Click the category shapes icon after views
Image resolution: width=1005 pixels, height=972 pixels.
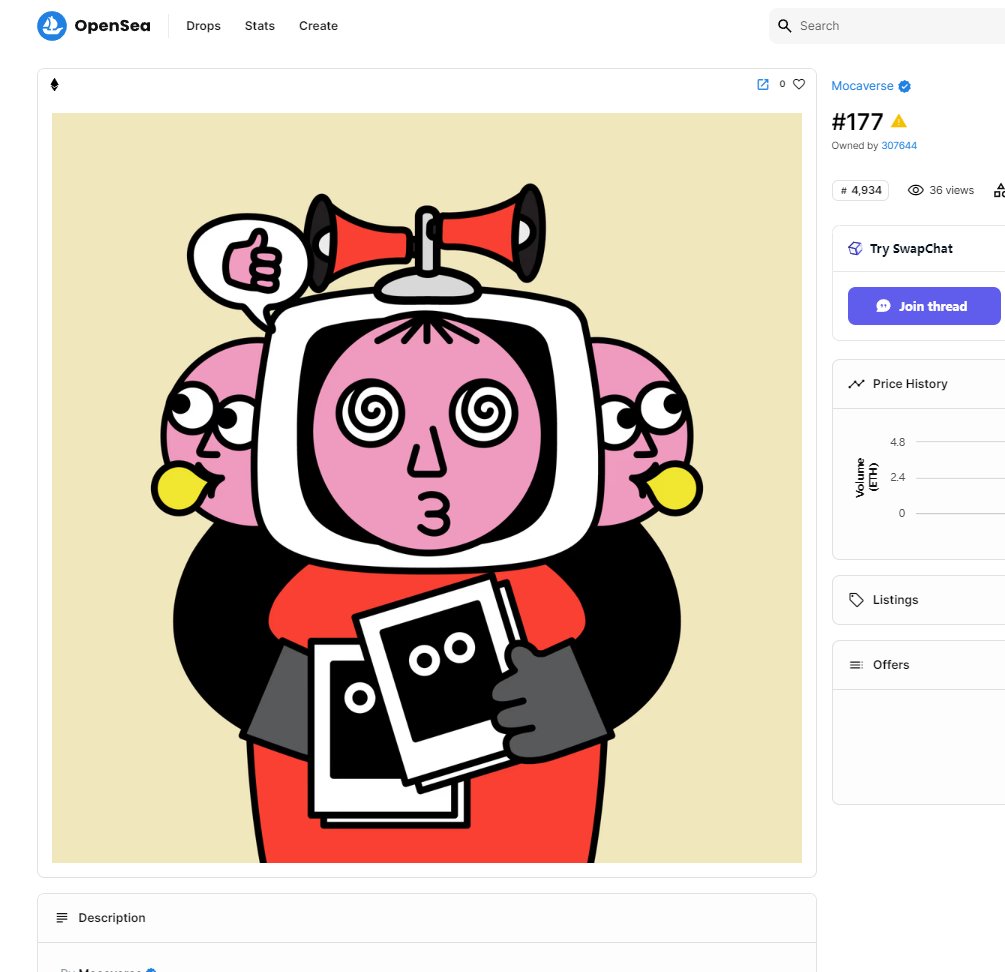(x=999, y=190)
